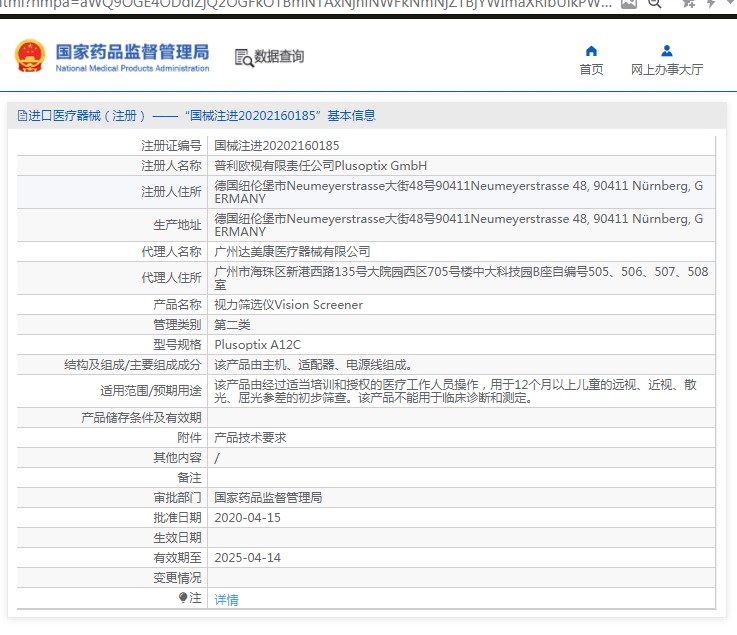
Task: Click 国家药品监督管理局 header title
Action: coord(133,52)
